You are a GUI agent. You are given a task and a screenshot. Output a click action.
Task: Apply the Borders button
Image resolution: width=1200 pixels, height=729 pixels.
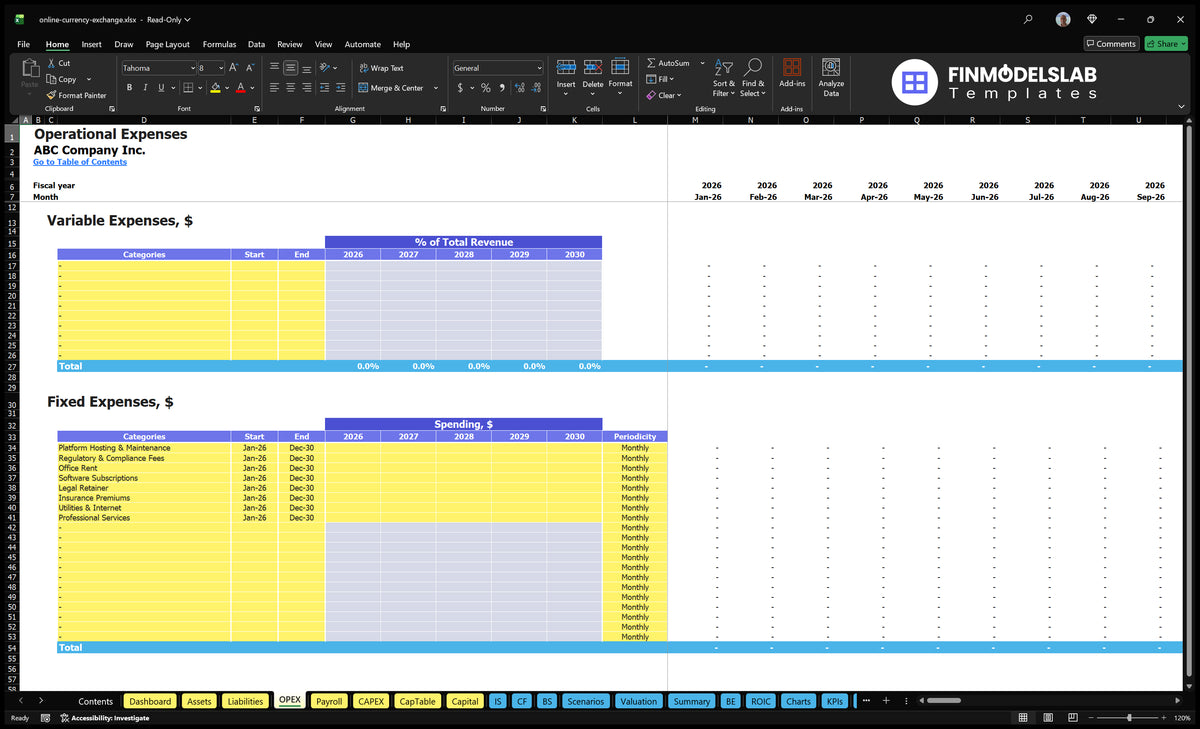tap(188, 88)
